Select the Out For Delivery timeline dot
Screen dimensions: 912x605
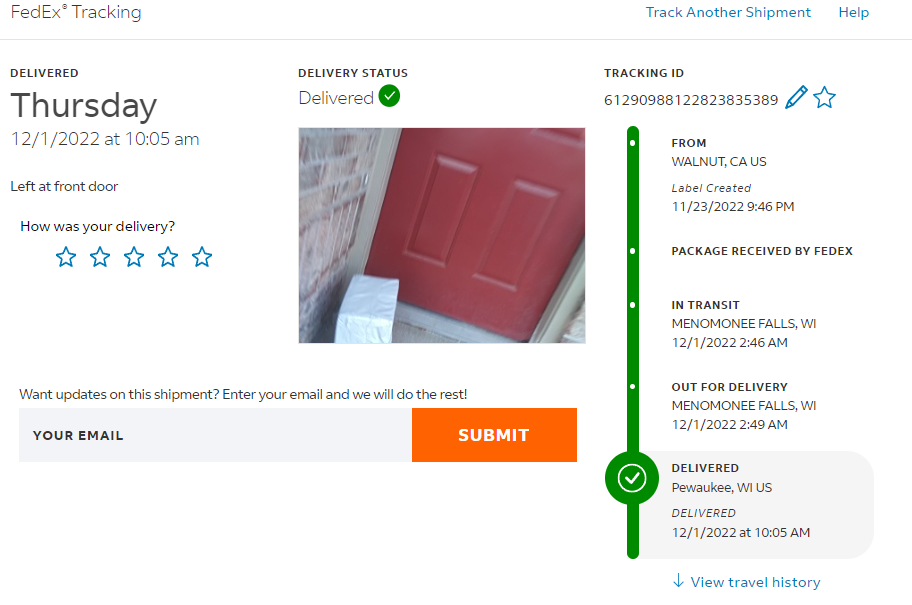(x=632, y=386)
